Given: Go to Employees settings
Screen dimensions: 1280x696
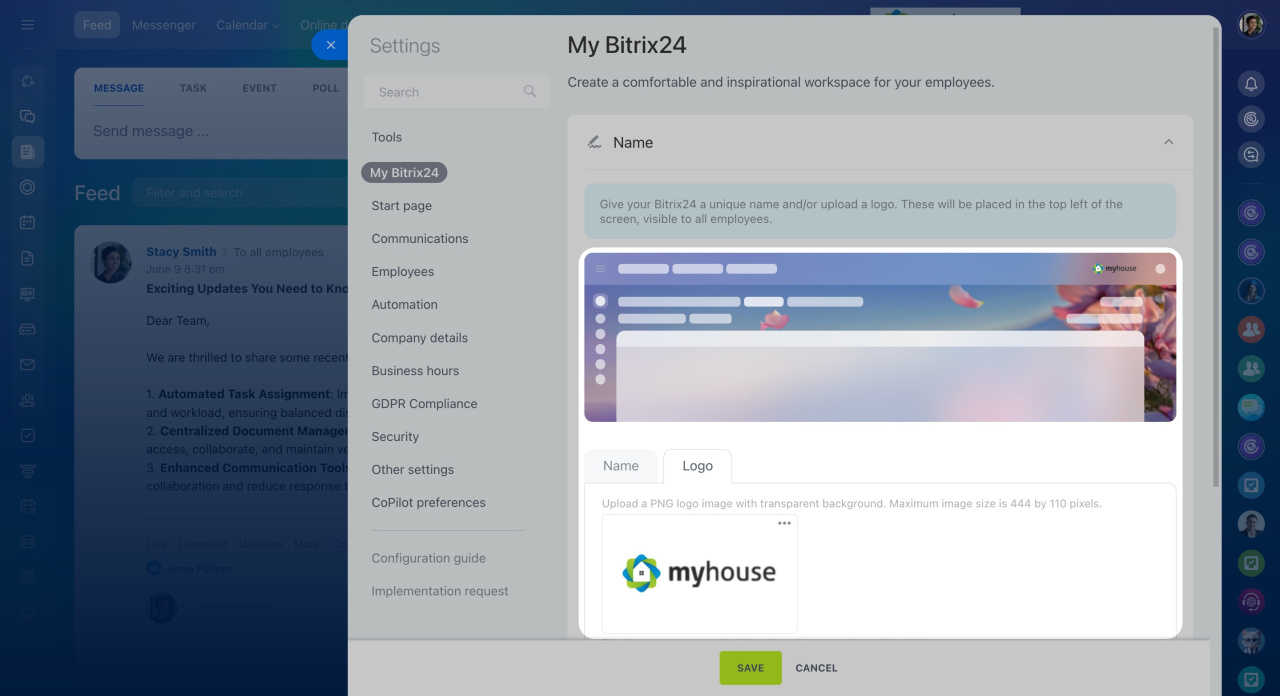Looking at the screenshot, I should tap(403, 272).
